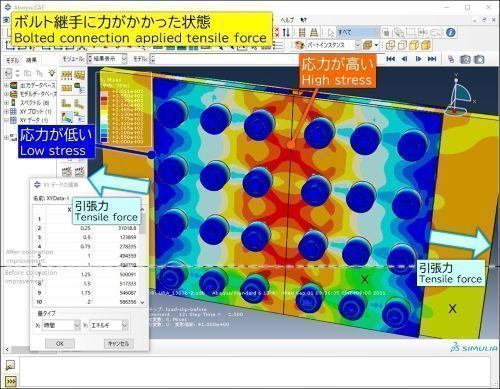Open the Y quantity type dropdown エネルギ
Screen dimensions: 500x389
point(109,325)
